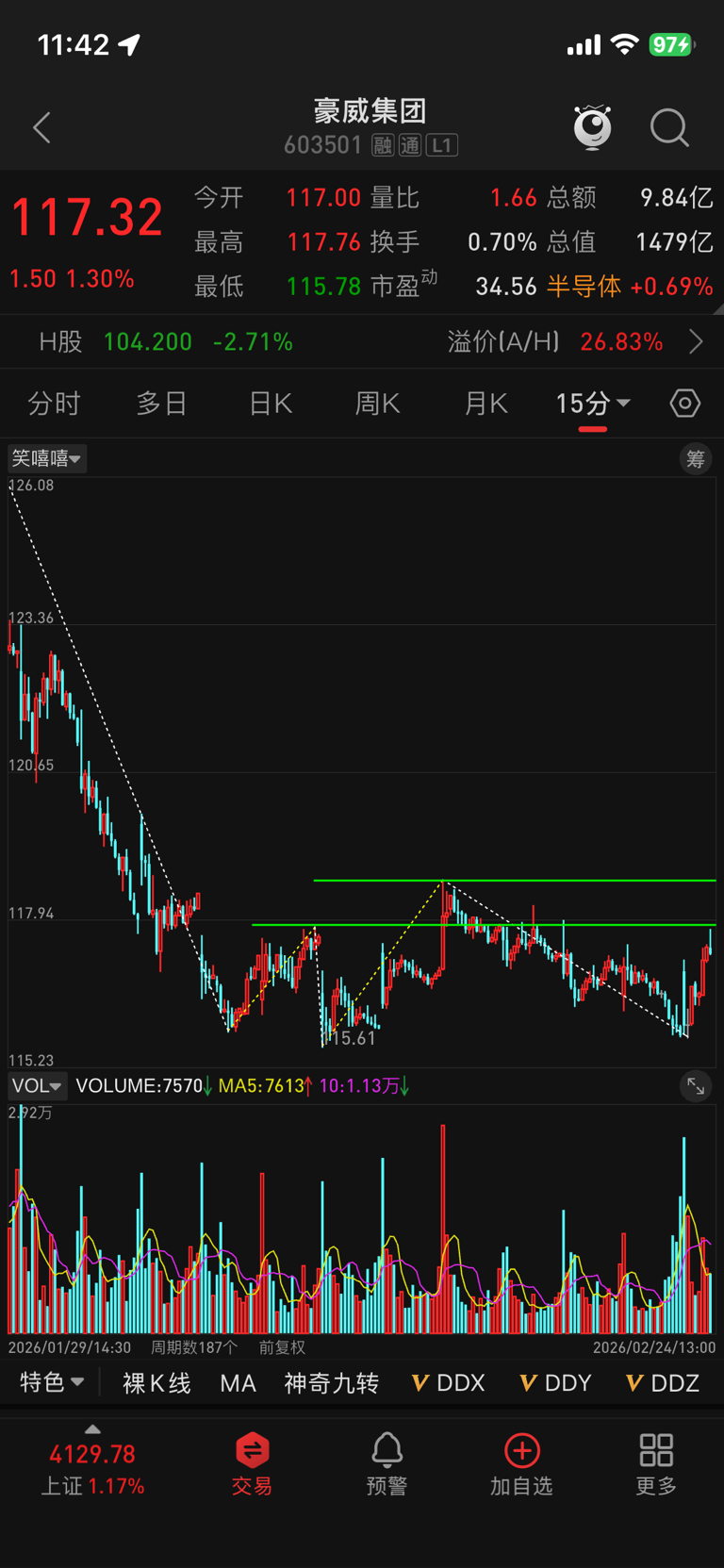Tap the 融 margin badge
Viewport: 724px width, 1568px height.
[382, 145]
